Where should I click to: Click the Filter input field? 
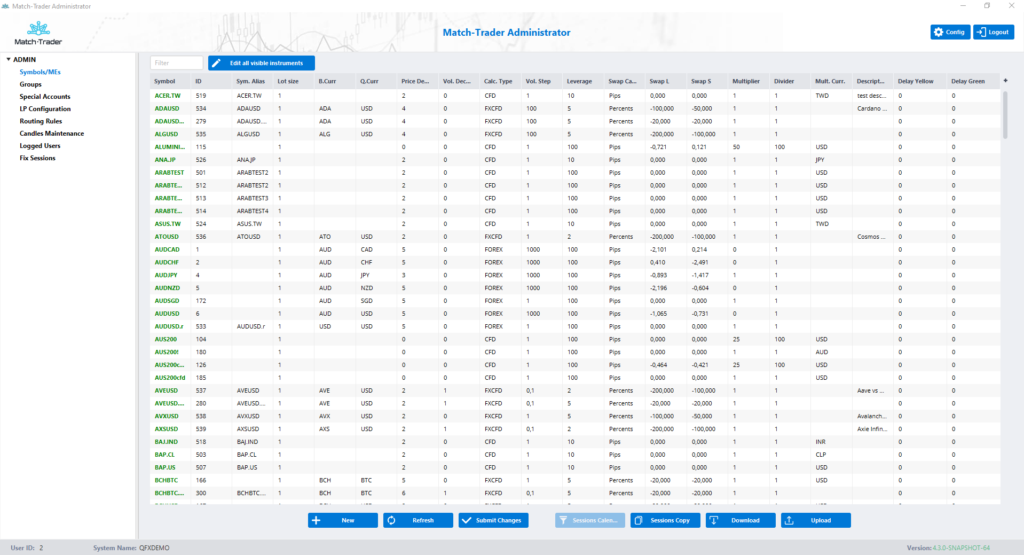point(176,63)
